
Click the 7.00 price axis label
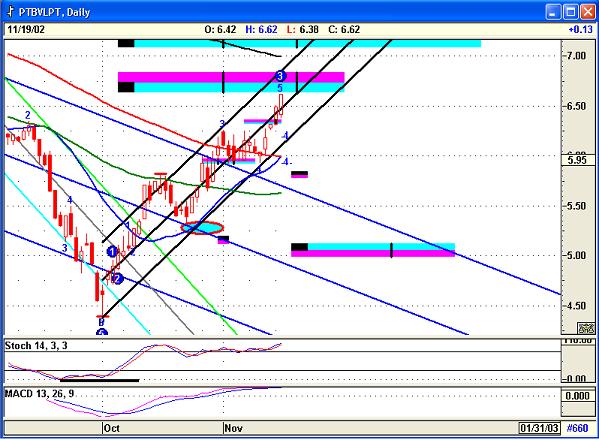pos(576,56)
